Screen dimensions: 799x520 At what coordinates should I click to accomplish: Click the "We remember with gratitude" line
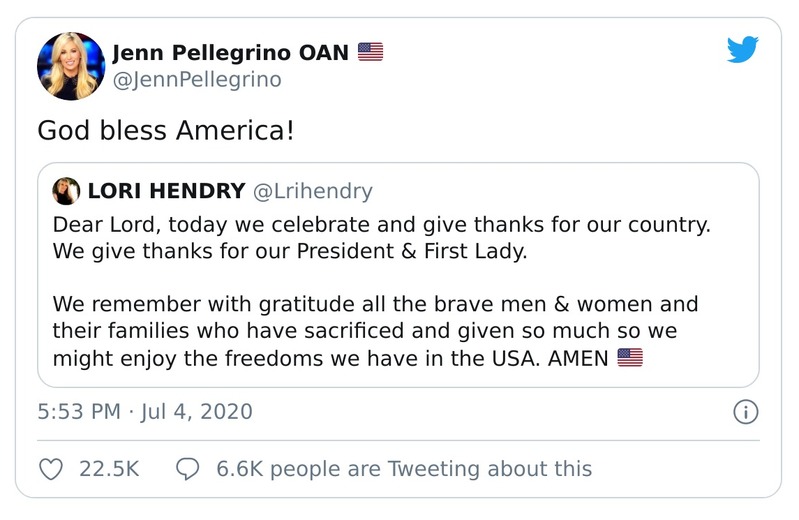375,304
